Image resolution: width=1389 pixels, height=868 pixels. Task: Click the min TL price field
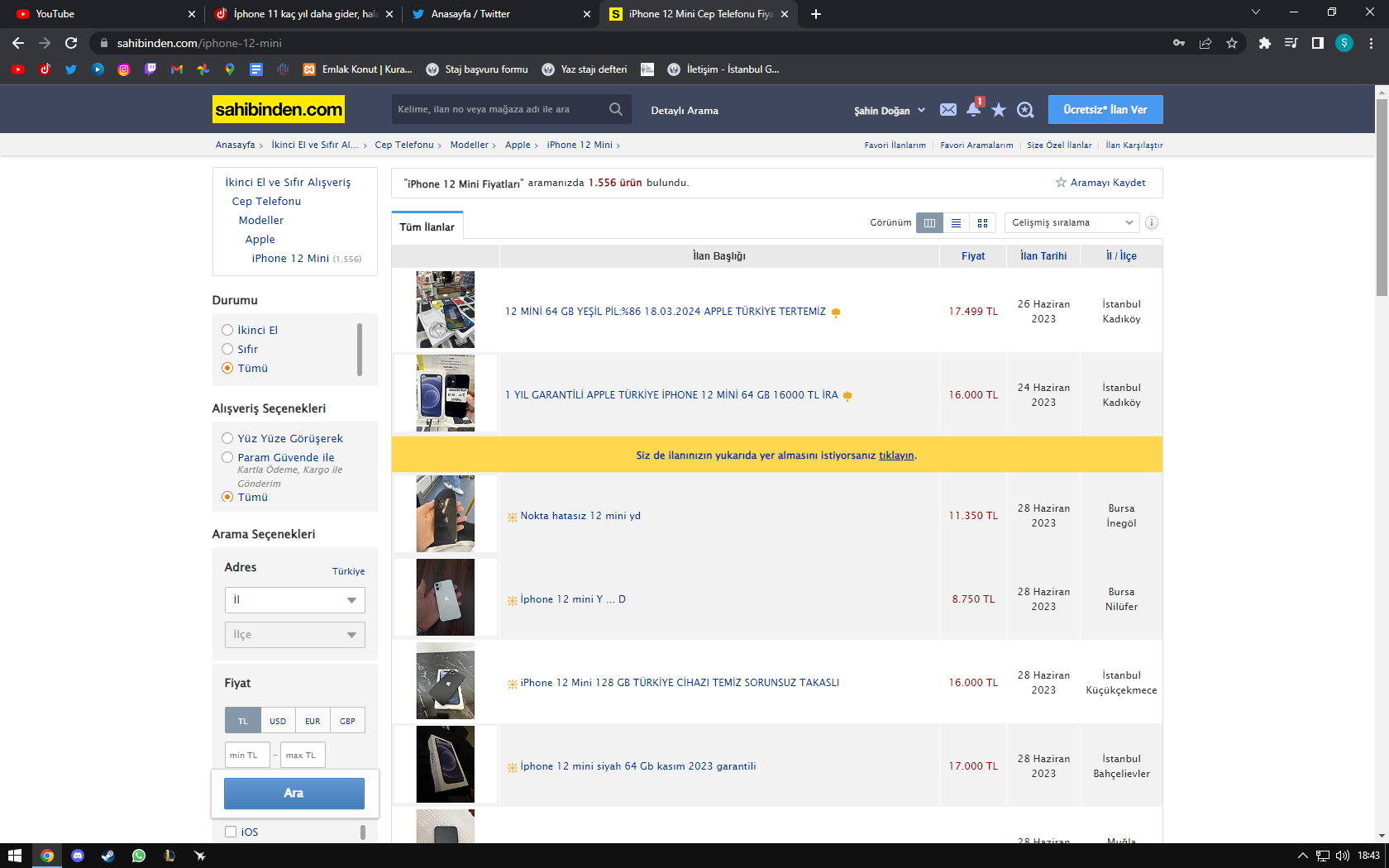tap(247, 755)
